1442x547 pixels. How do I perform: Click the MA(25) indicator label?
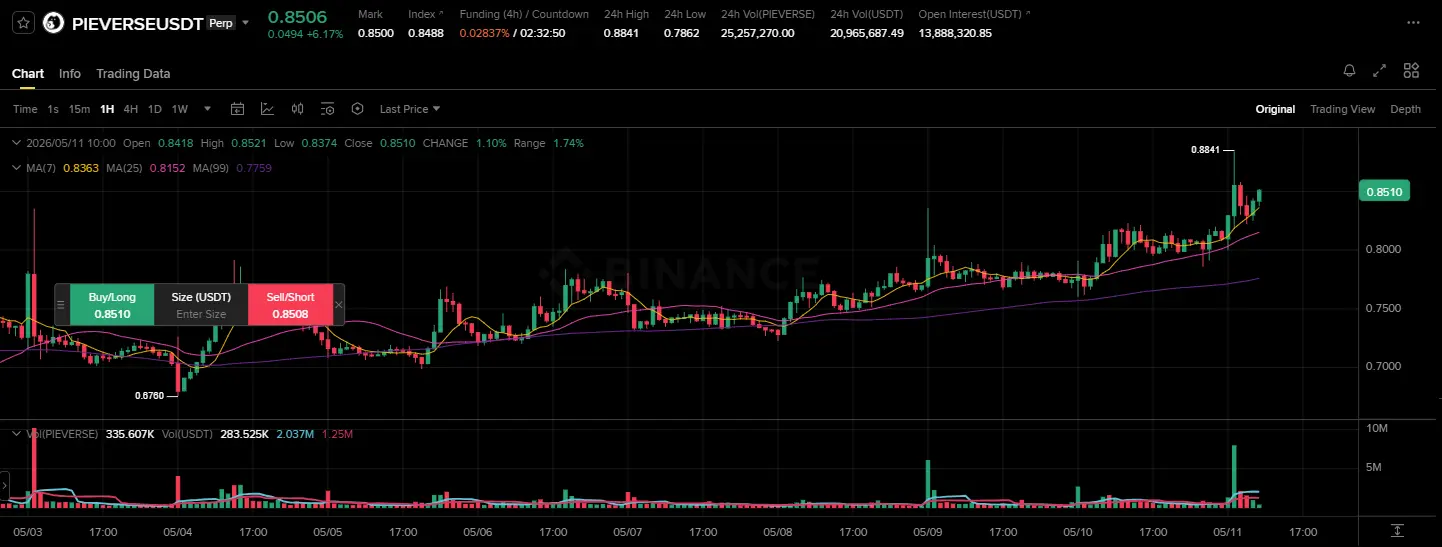pyautogui.click(x=126, y=168)
